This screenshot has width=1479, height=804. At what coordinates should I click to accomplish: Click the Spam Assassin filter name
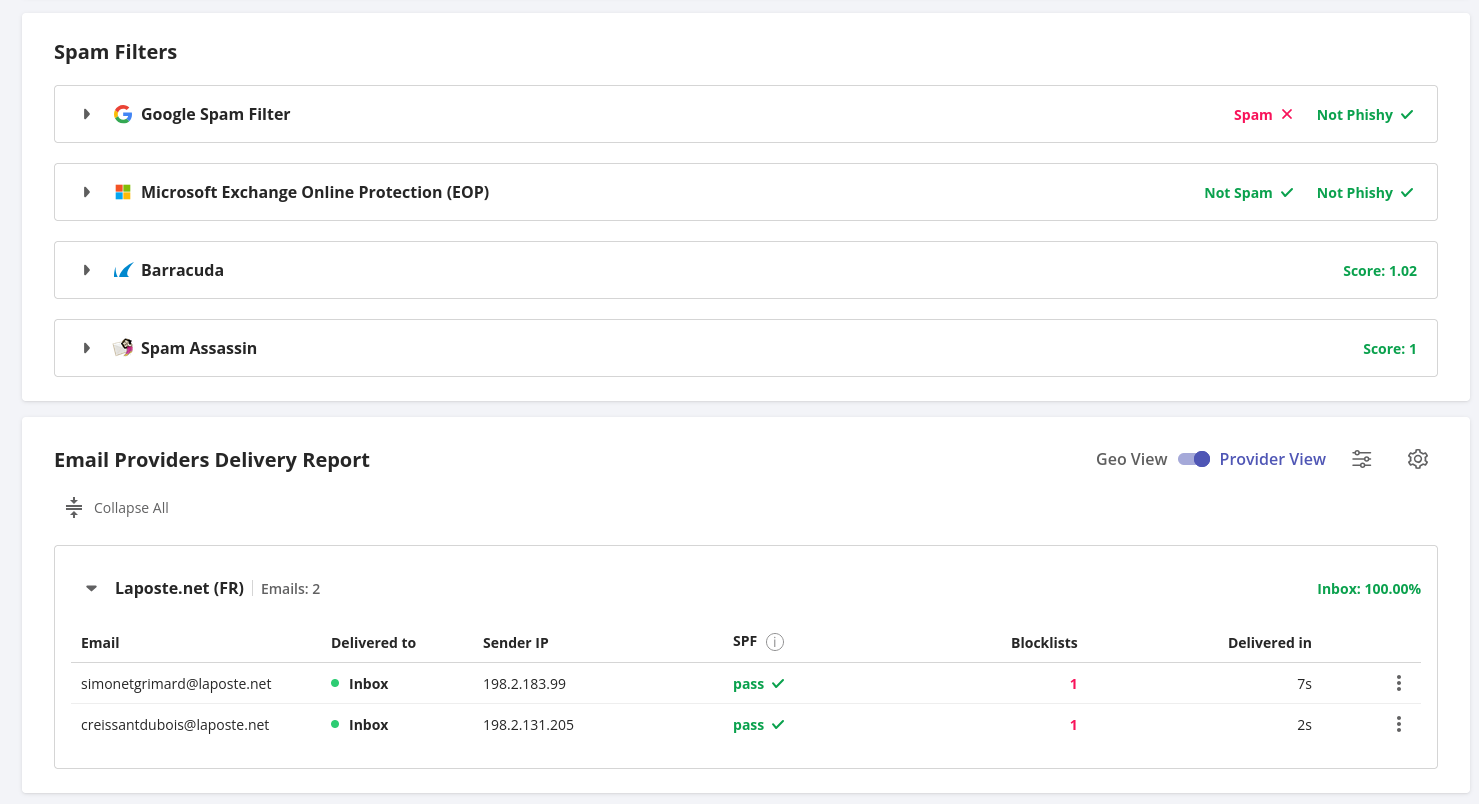(199, 348)
